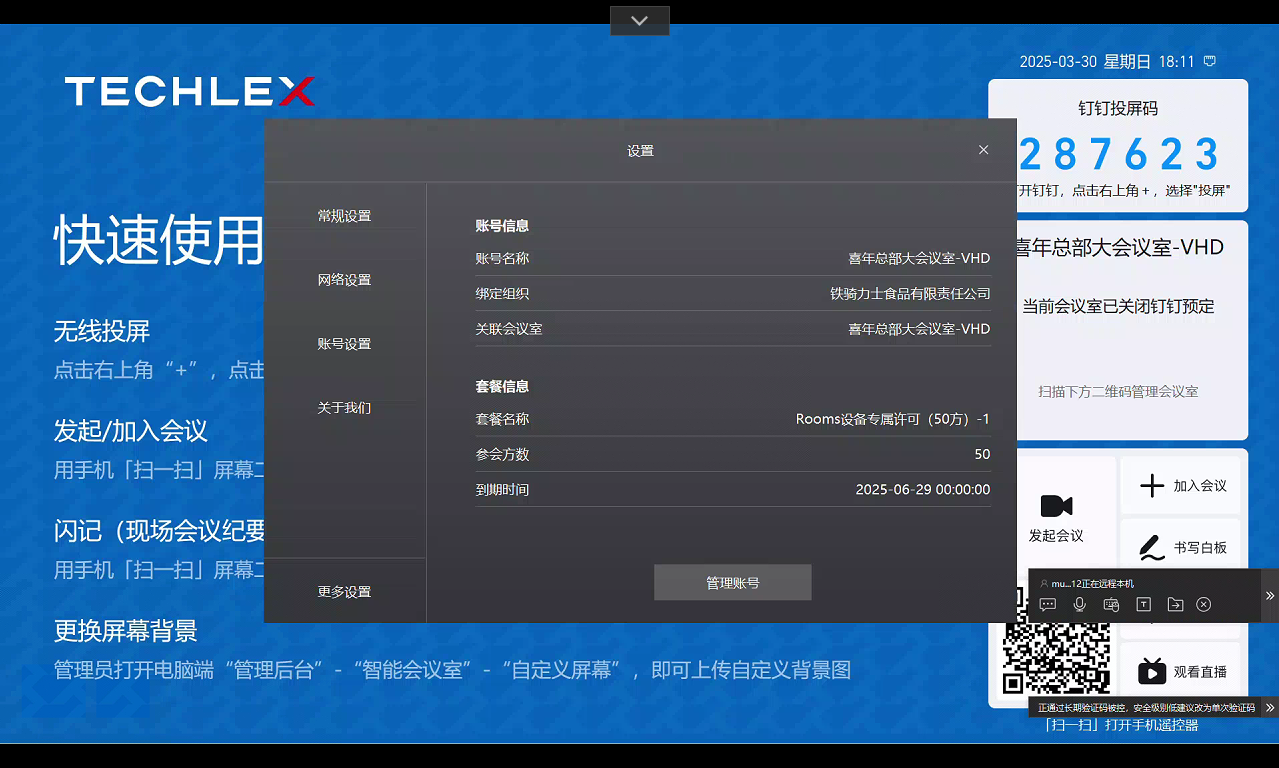Click the 绑定组织 label
The width and height of the screenshot is (1279, 768).
point(502,294)
